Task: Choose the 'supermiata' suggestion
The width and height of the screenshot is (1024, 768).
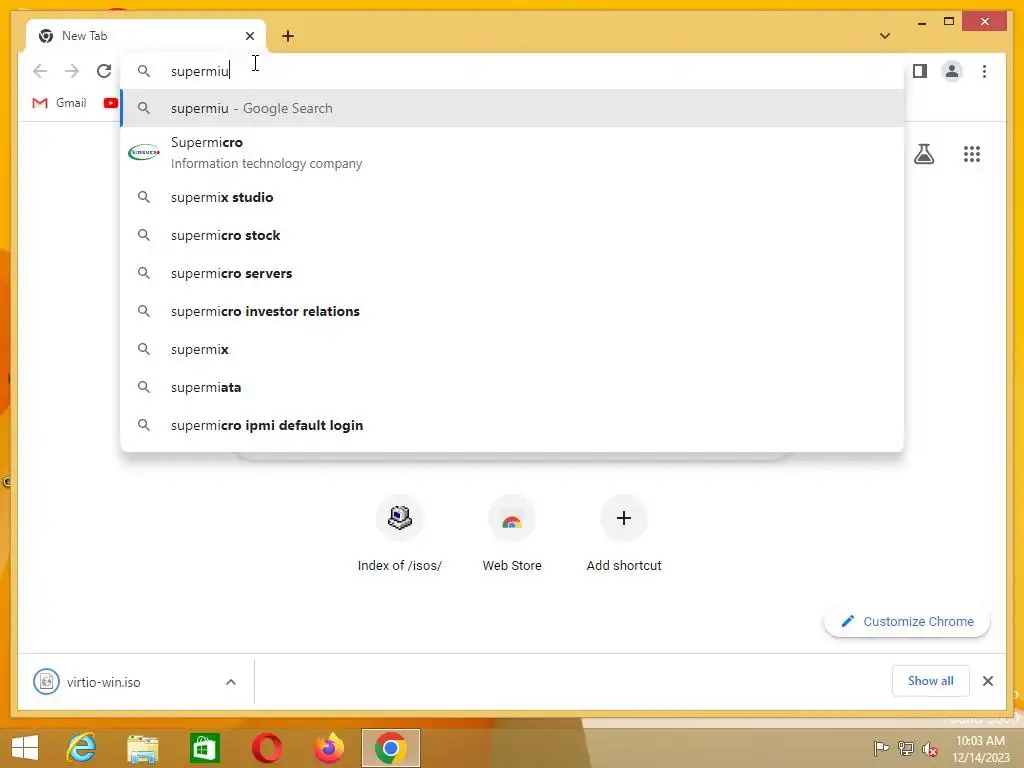Action: point(513,387)
